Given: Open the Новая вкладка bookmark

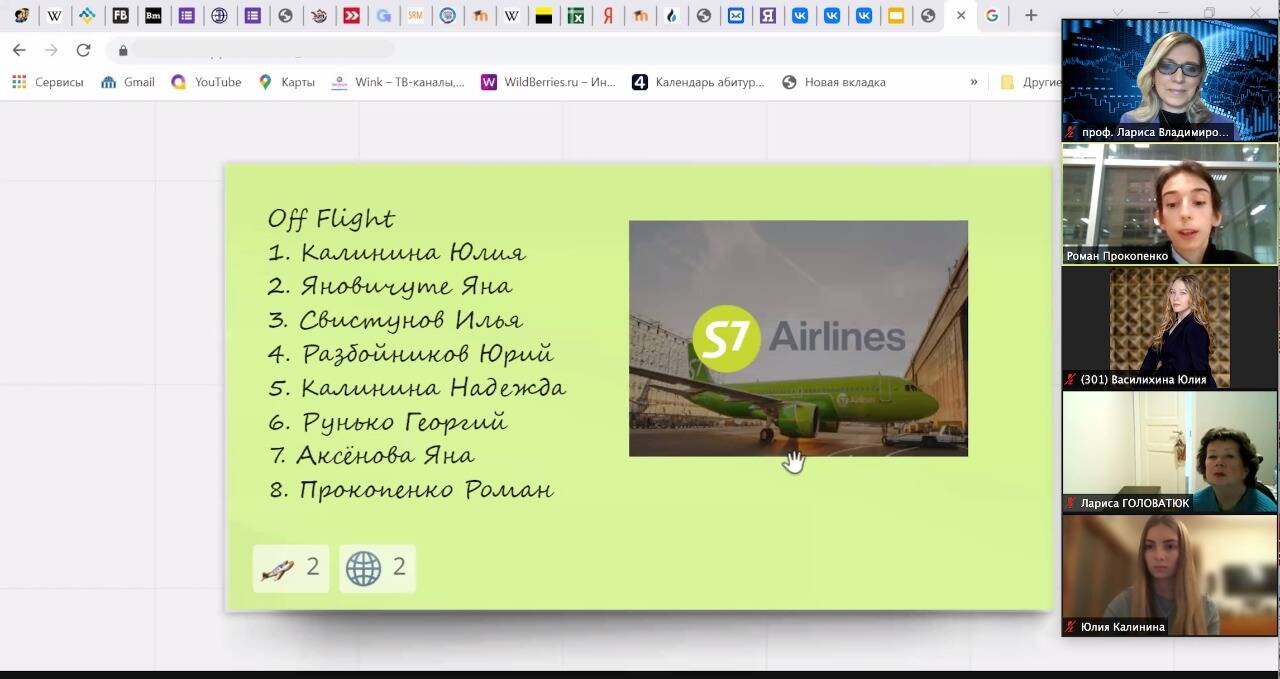Looking at the screenshot, I should coord(834,82).
